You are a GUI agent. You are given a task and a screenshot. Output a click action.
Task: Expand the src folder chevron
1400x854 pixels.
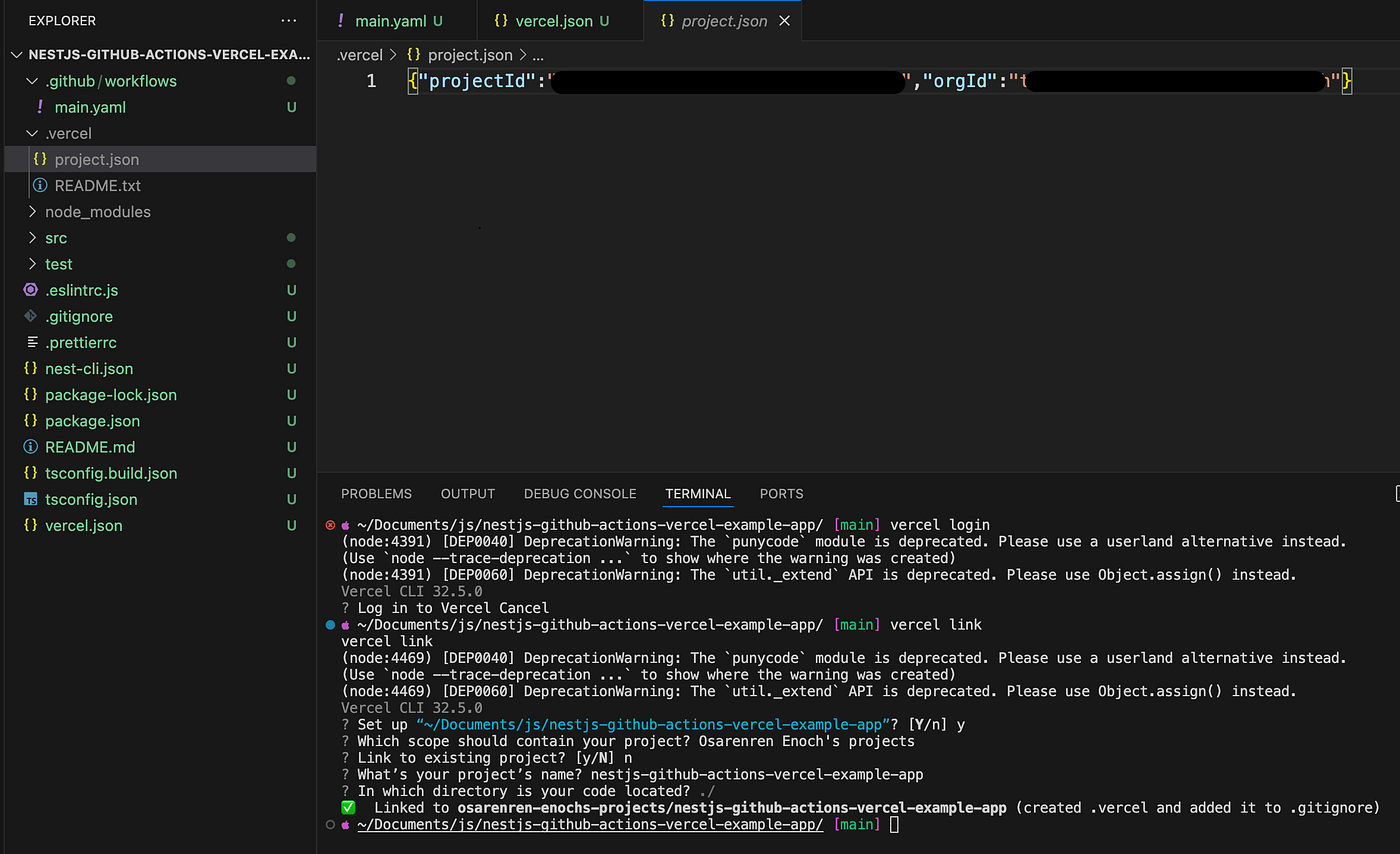32,238
